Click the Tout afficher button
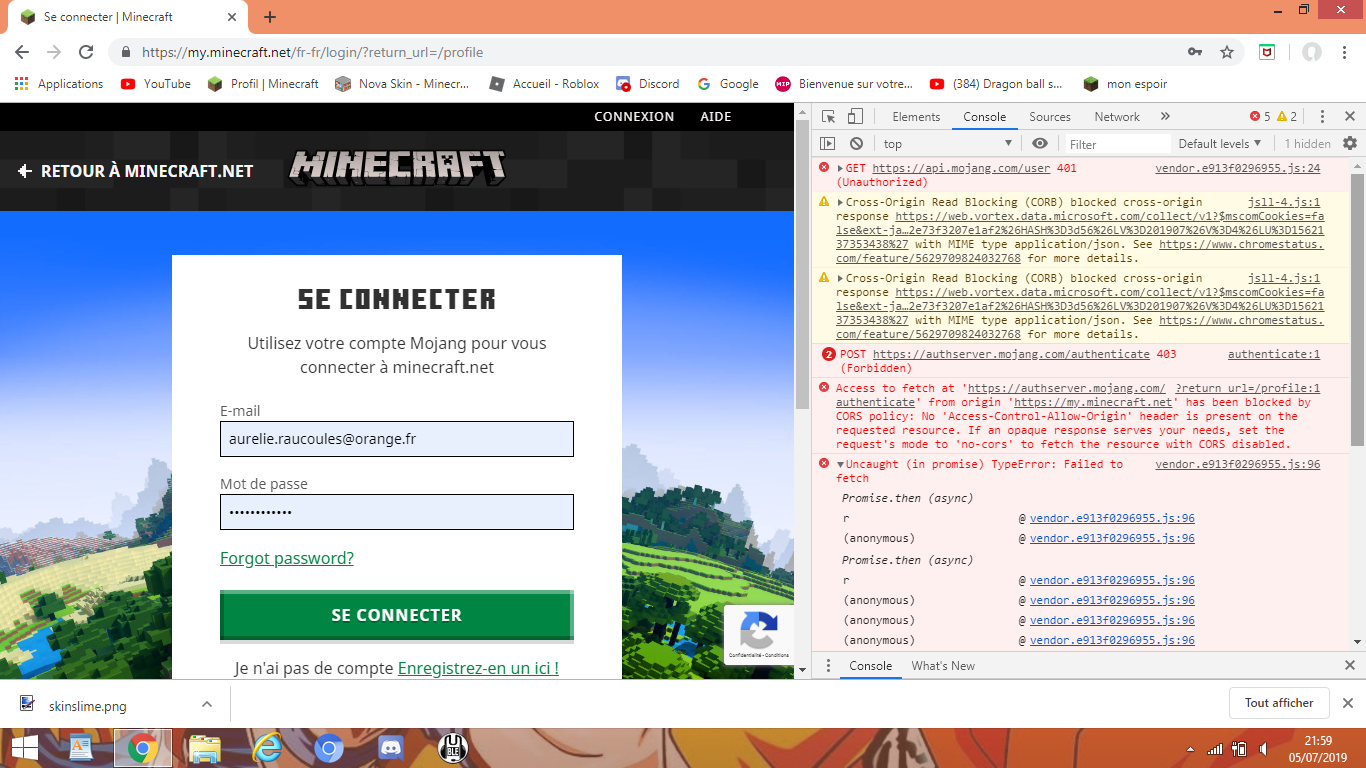 click(1279, 703)
